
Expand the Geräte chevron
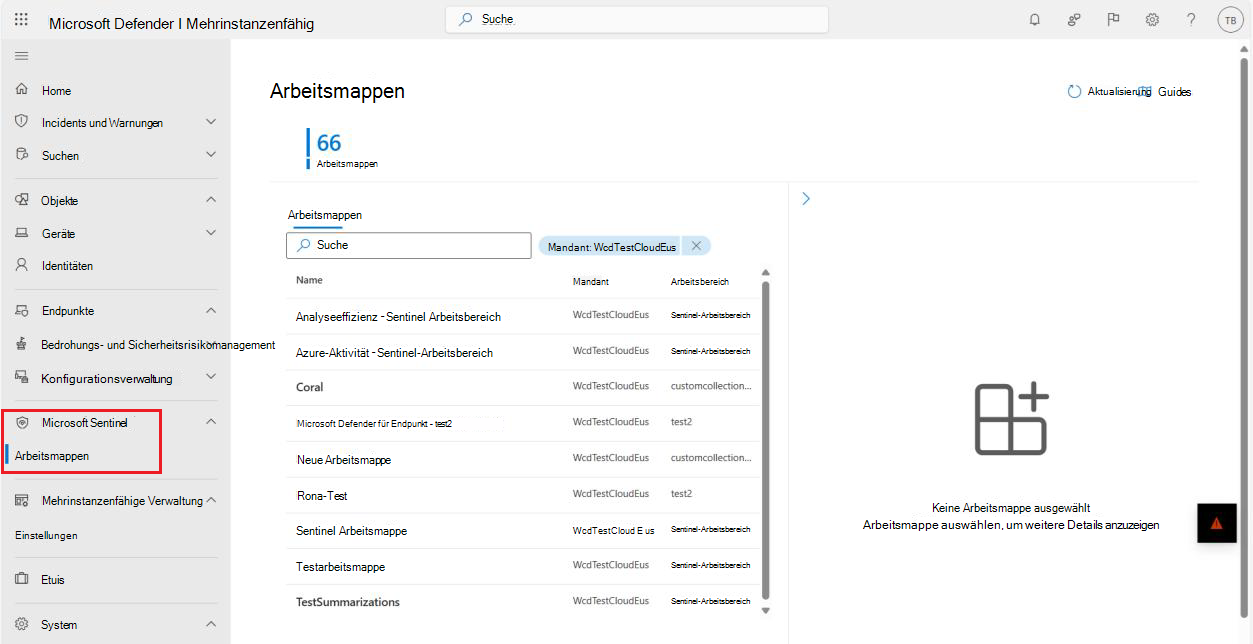pyautogui.click(x=211, y=233)
